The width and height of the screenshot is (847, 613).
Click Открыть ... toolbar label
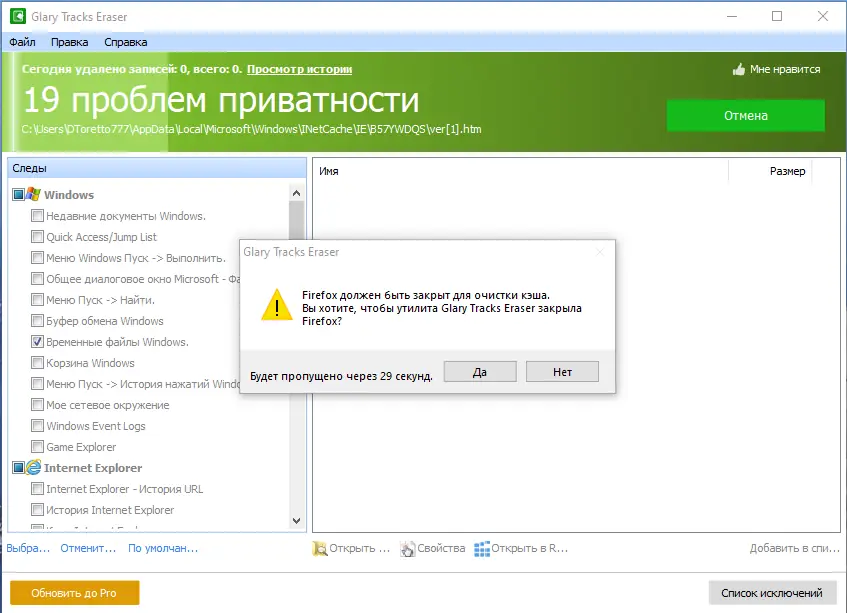360,548
